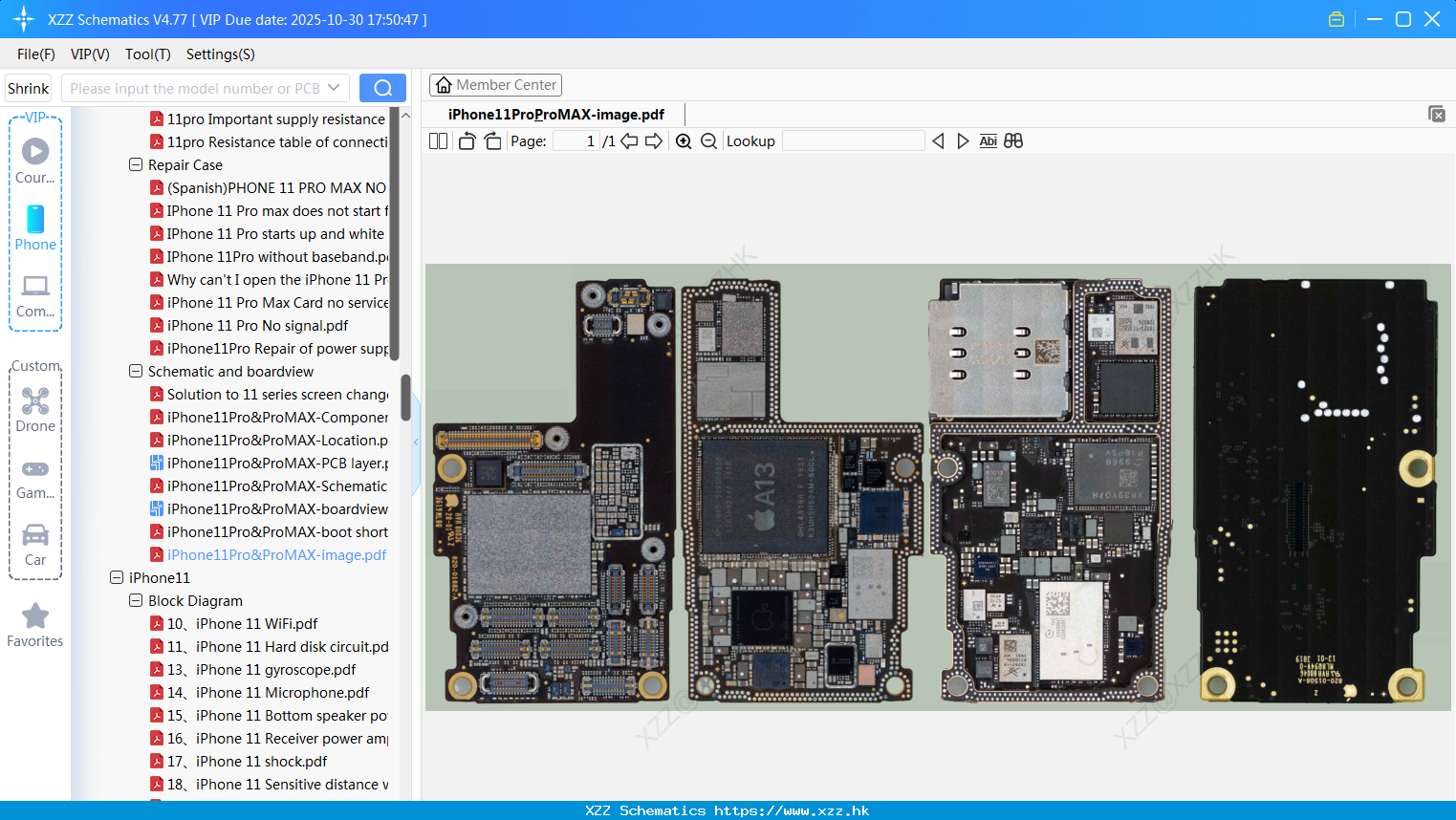Rotate the page counterclockwise
Image resolution: width=1456 pixels, height=820 pixels.
(x=467, y=141)
